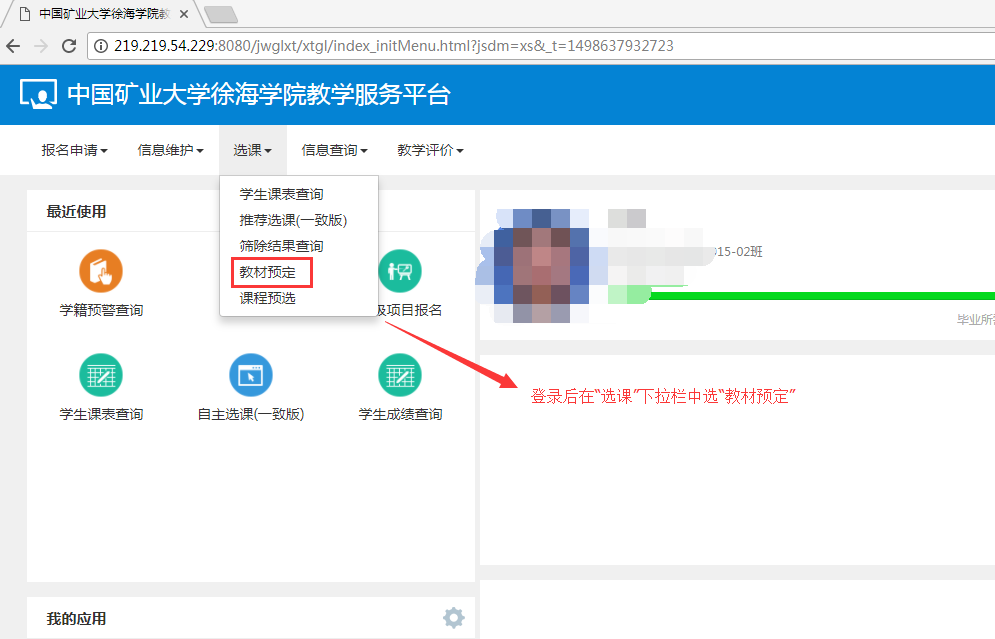Viewport: 995px width, 639px height.
Task: Click the 学籍预警查询 label
Action: click(x=101, y=310)
